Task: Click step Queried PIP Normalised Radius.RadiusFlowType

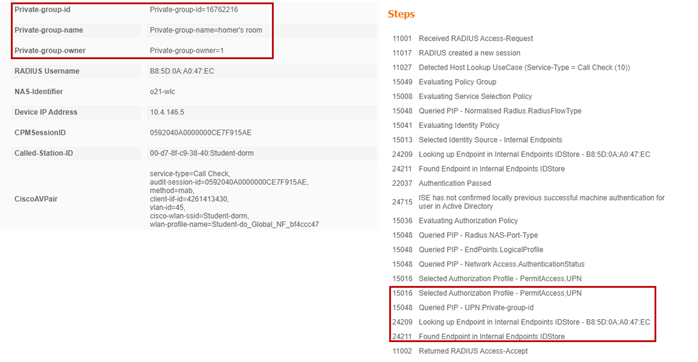Action: (x=487, y=110)
